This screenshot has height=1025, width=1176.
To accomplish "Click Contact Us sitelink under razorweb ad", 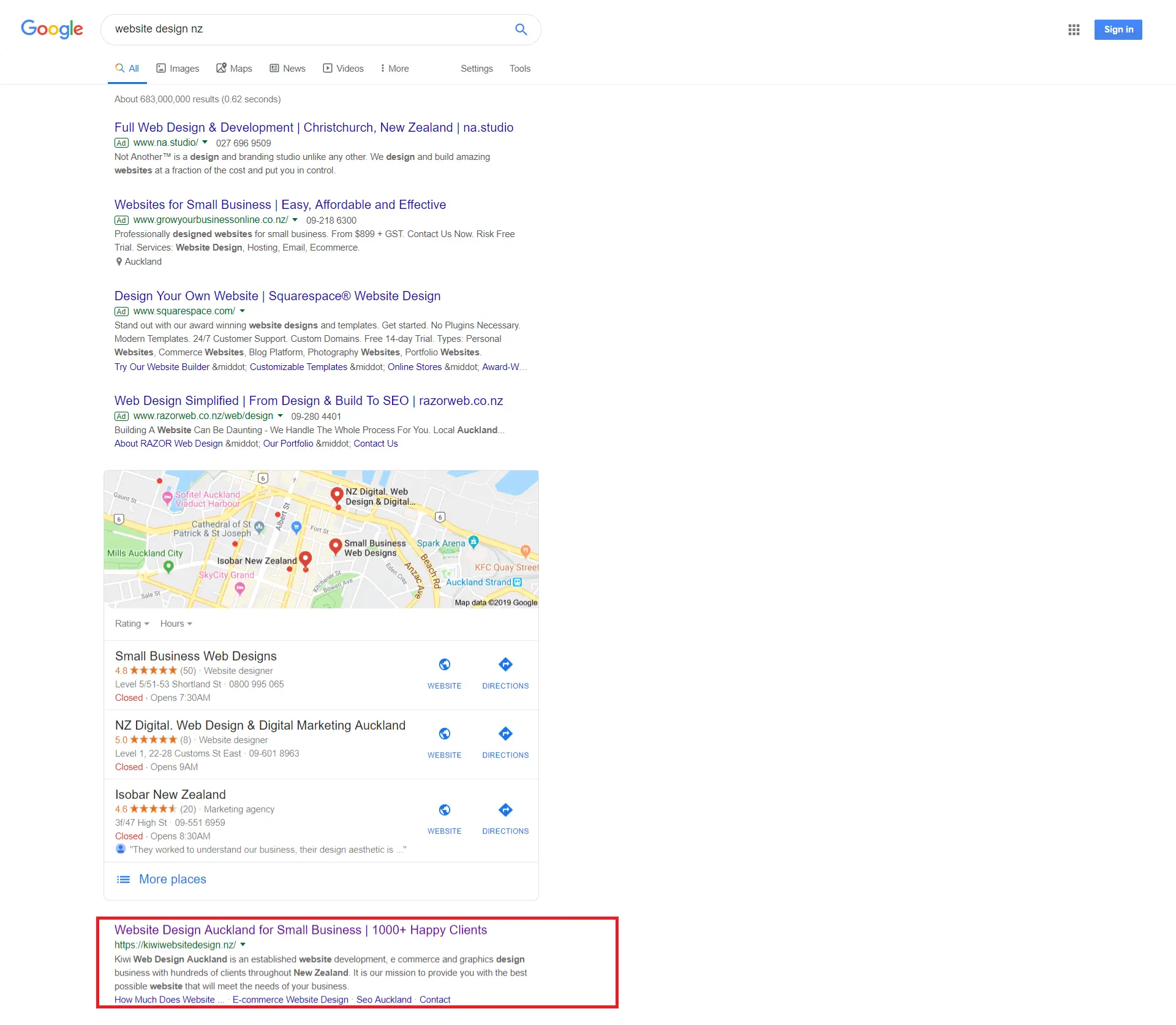I will [x=375, y=444].
